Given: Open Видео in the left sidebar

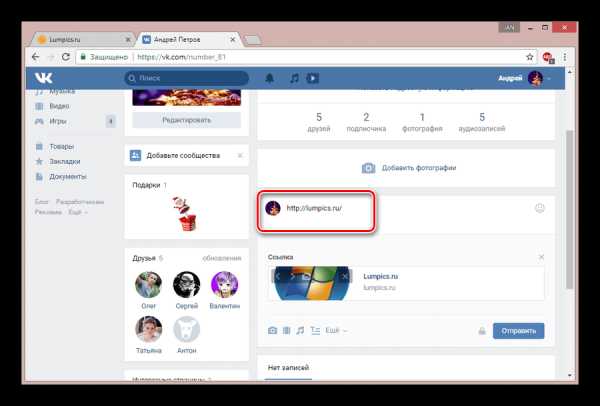Looking at the screenshot, I should (x=59, y=106).
